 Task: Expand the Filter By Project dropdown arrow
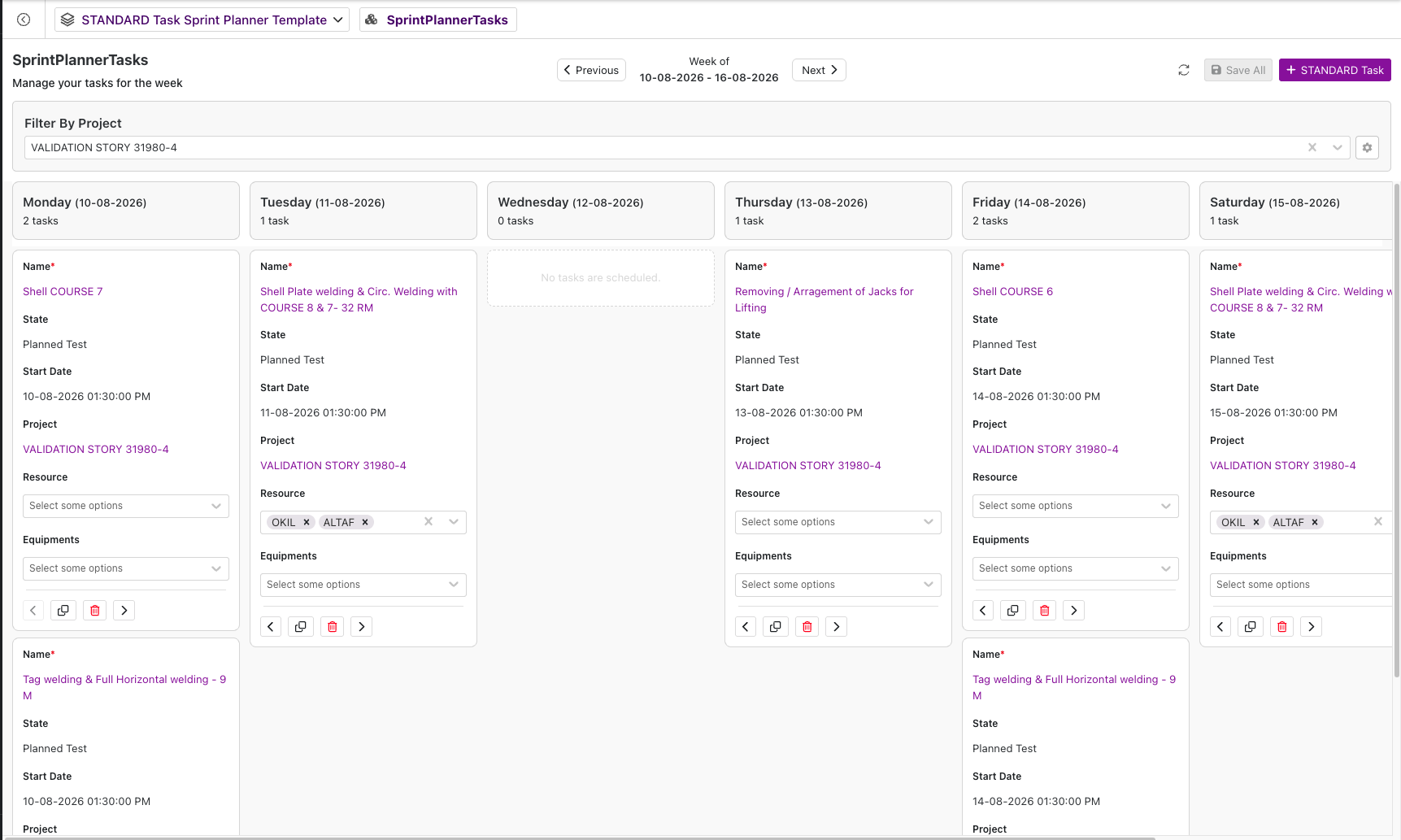(1337, 147)
